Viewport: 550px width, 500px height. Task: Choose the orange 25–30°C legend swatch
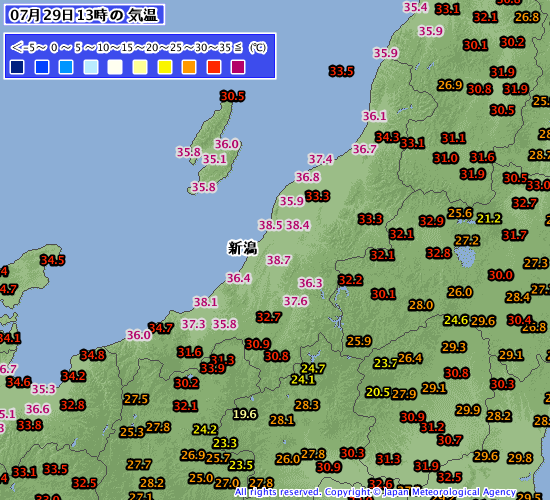point(189,67)
